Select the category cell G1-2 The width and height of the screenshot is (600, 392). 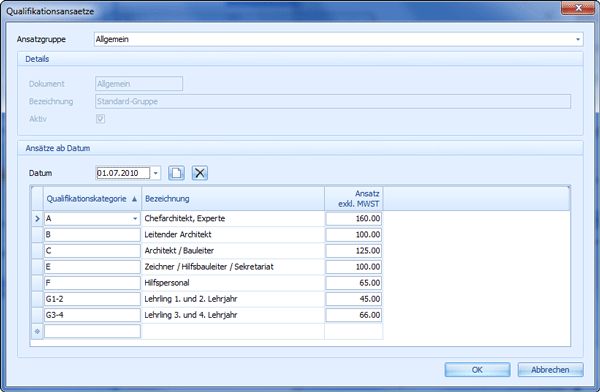[x=92, y=299]
